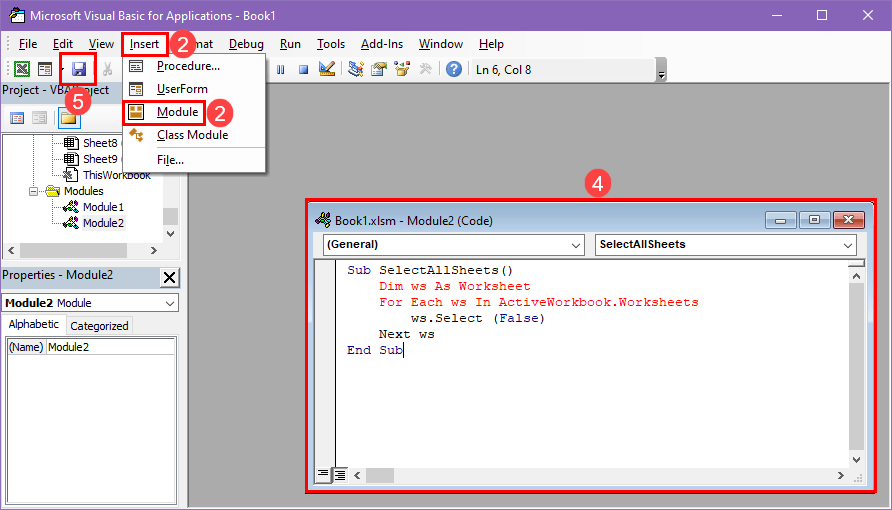892x510 pixels.
Task: Open the Add-Ins menu
Action: pos(382,44)
